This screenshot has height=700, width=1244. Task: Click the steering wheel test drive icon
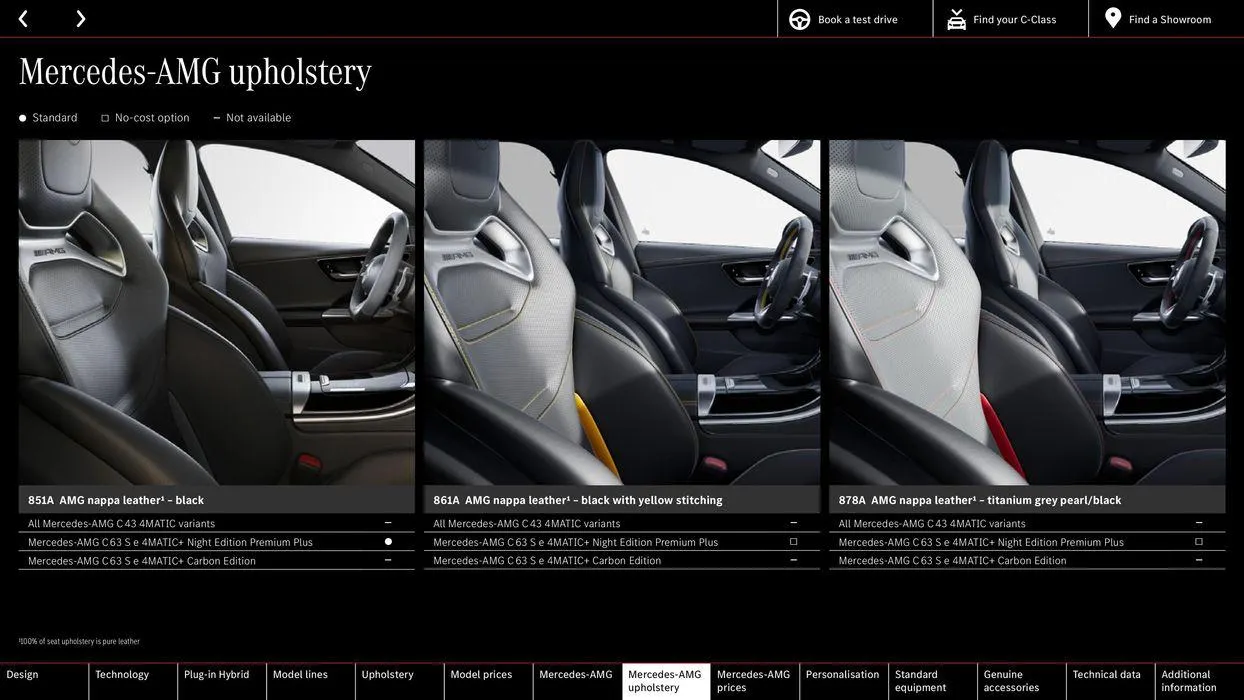click(x=799, y=19)
